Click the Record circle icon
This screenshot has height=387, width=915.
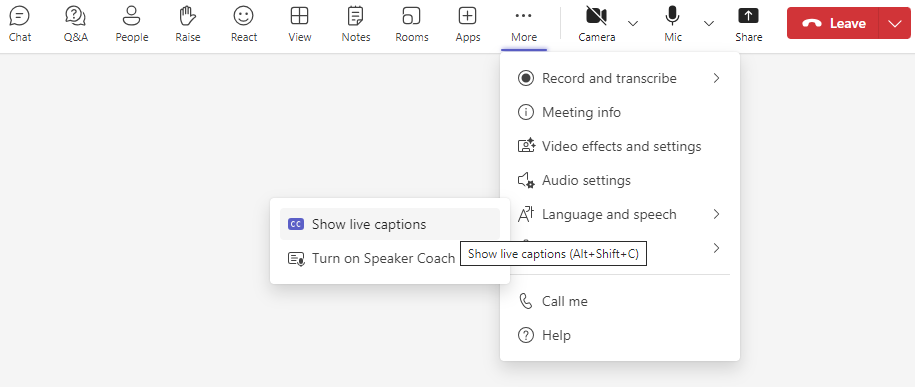click(526, 78)
